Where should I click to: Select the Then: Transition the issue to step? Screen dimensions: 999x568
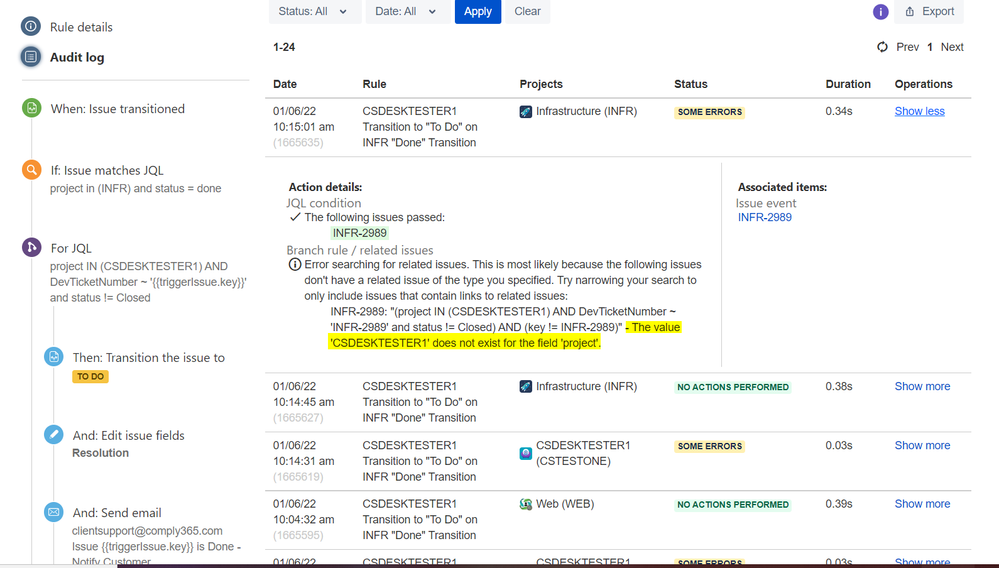(148, 358)
